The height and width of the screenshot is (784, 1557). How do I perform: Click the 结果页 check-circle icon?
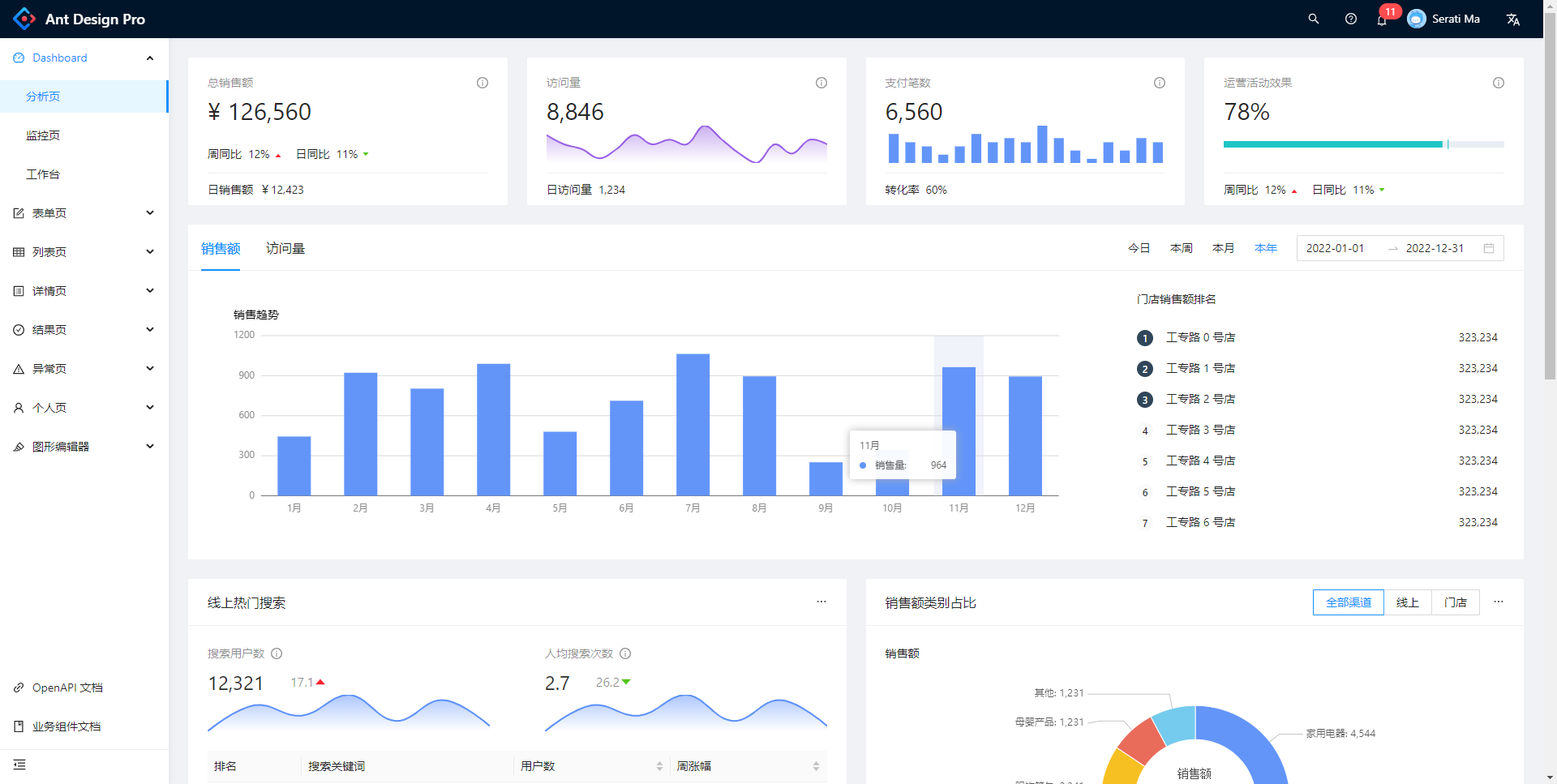(19, 330)
